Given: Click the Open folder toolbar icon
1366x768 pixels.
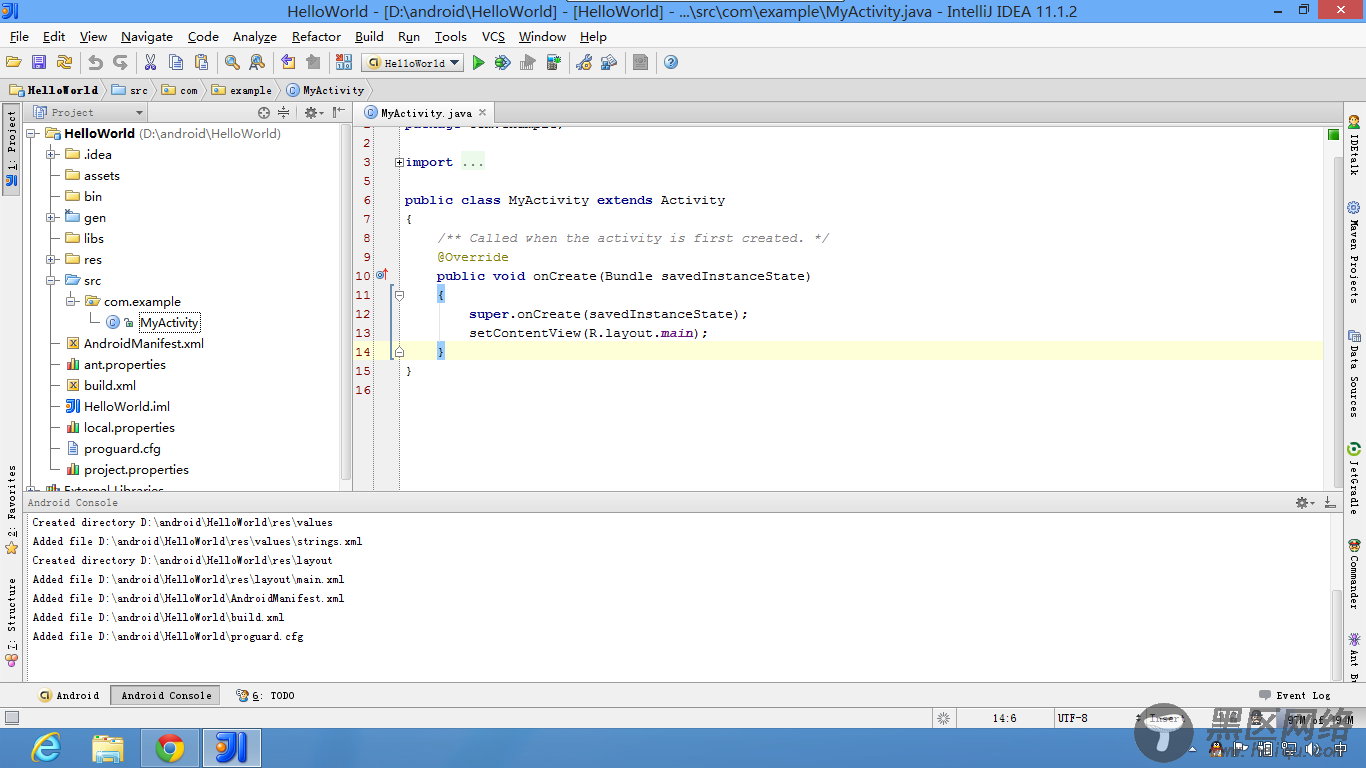Looking at the screenshot, I should pos(14,62).
